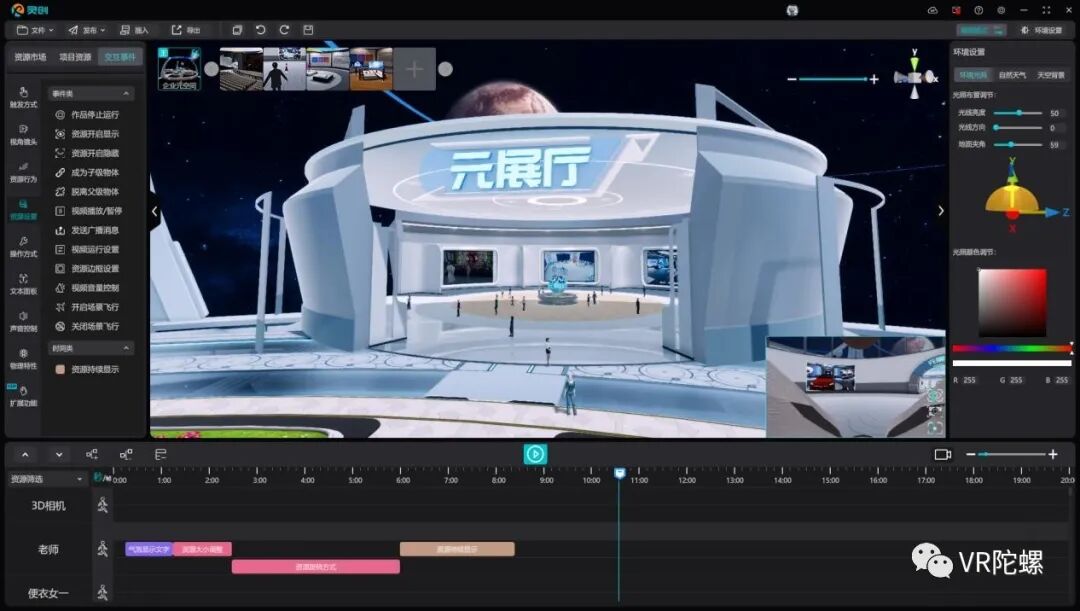Collapse right panel with right arrow
1080x611 pixels.
[941, 211]
